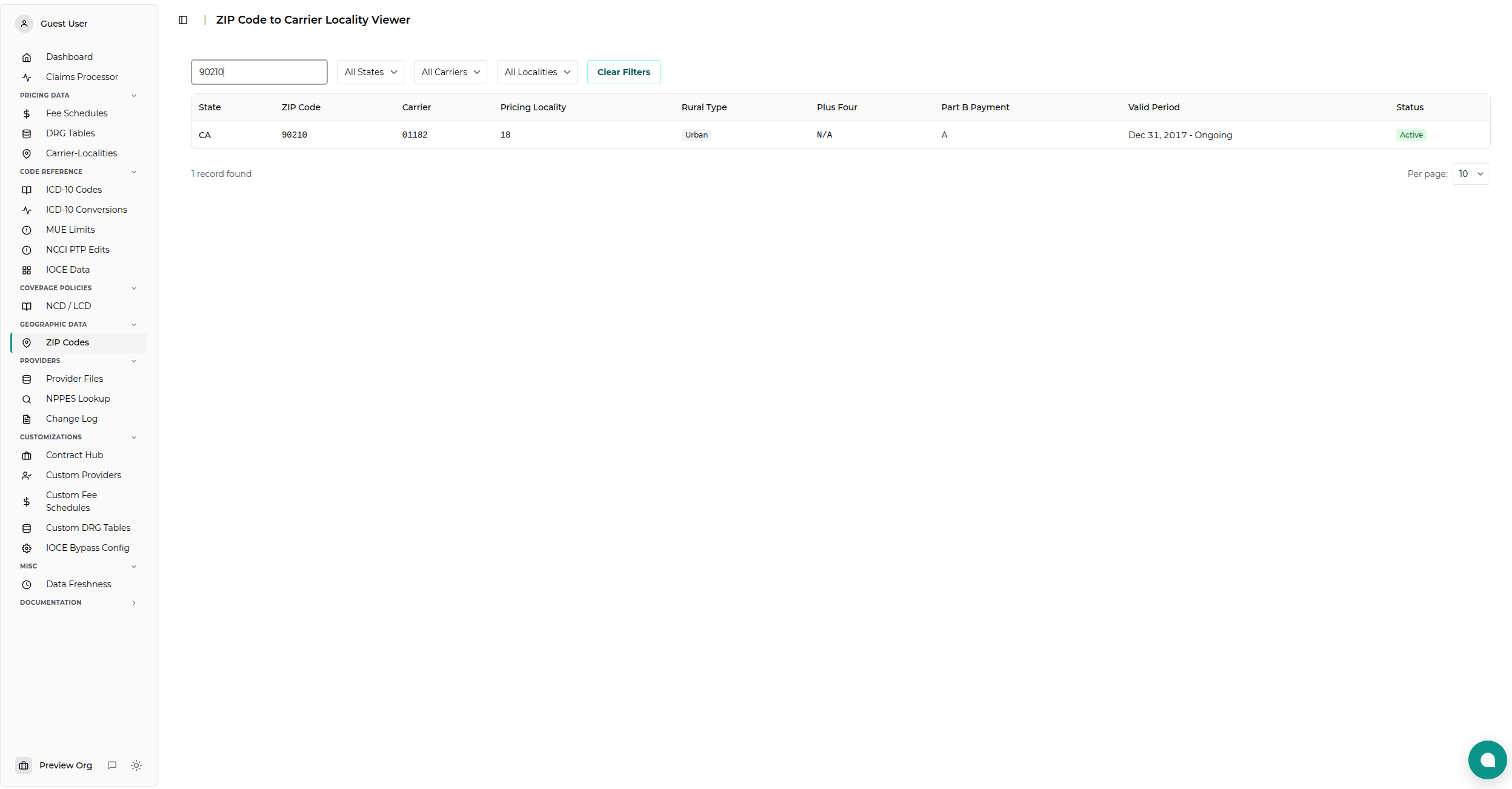This screenshot has width=1512, height=789.
Task: Click the NCCI PTP Edits alert icon
Action: (27, 250)
